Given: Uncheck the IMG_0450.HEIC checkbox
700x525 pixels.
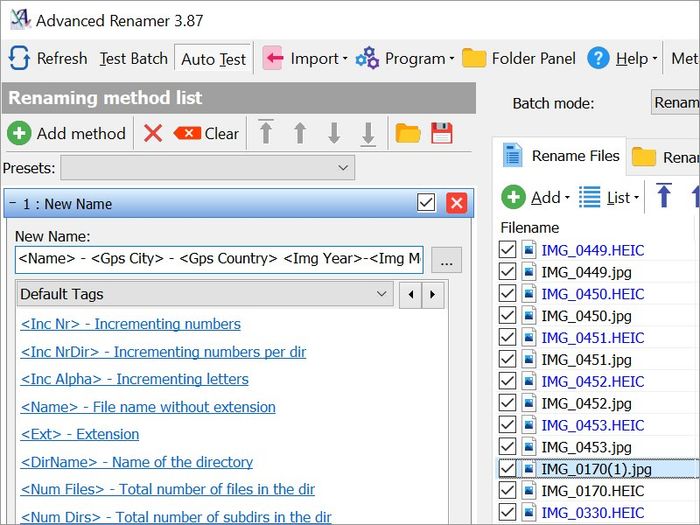Looking at the screenshot, I should (507, 293).
